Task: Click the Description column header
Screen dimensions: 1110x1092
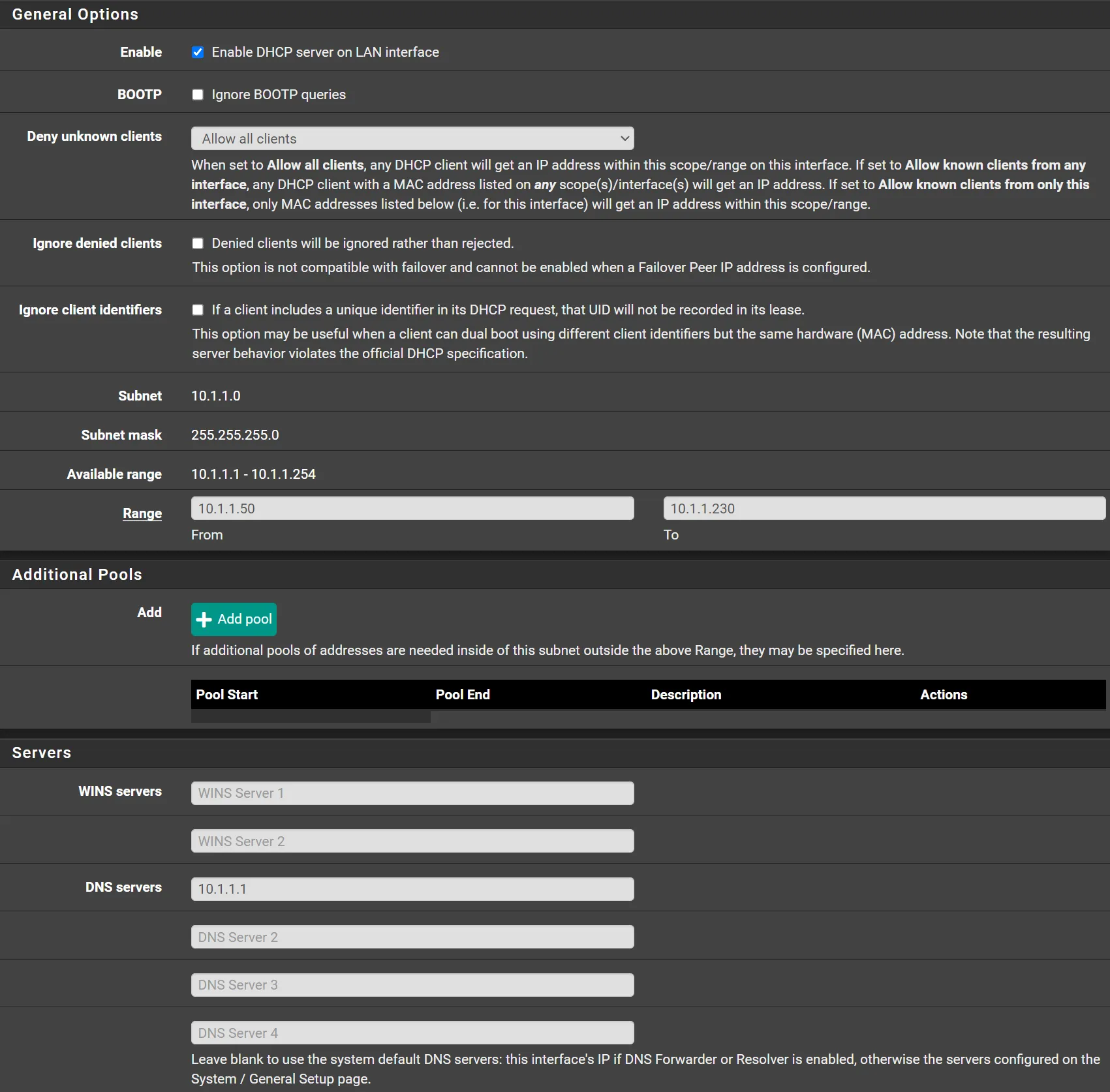Action: click(x=686, y=695)
